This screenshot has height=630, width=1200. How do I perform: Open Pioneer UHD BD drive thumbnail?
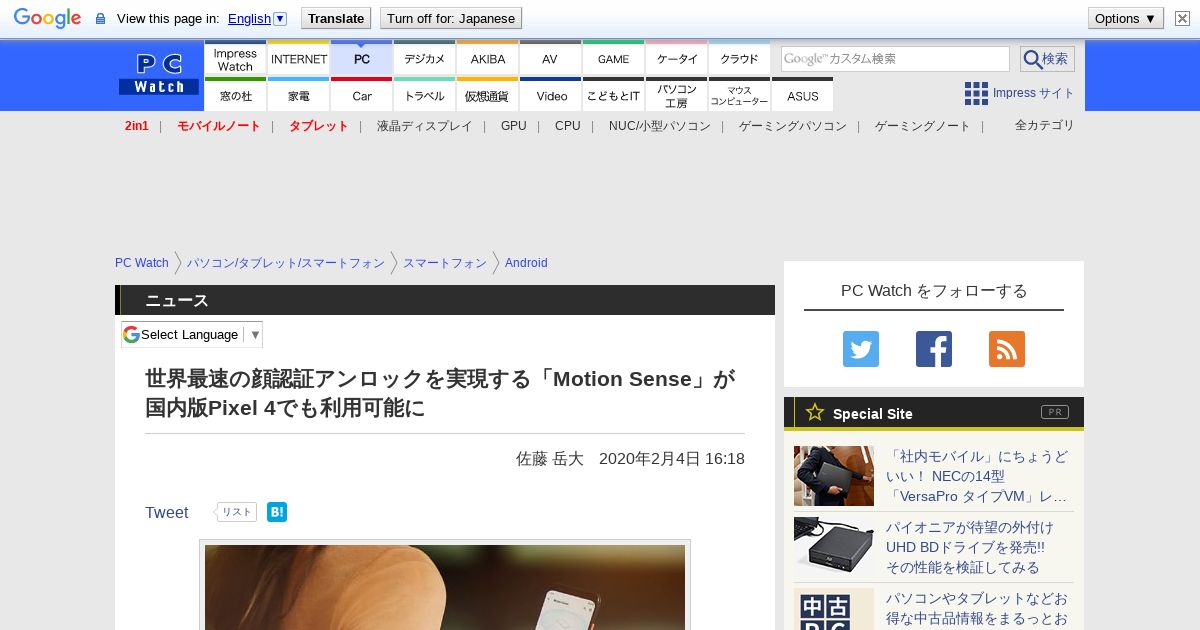pos(834,547)
